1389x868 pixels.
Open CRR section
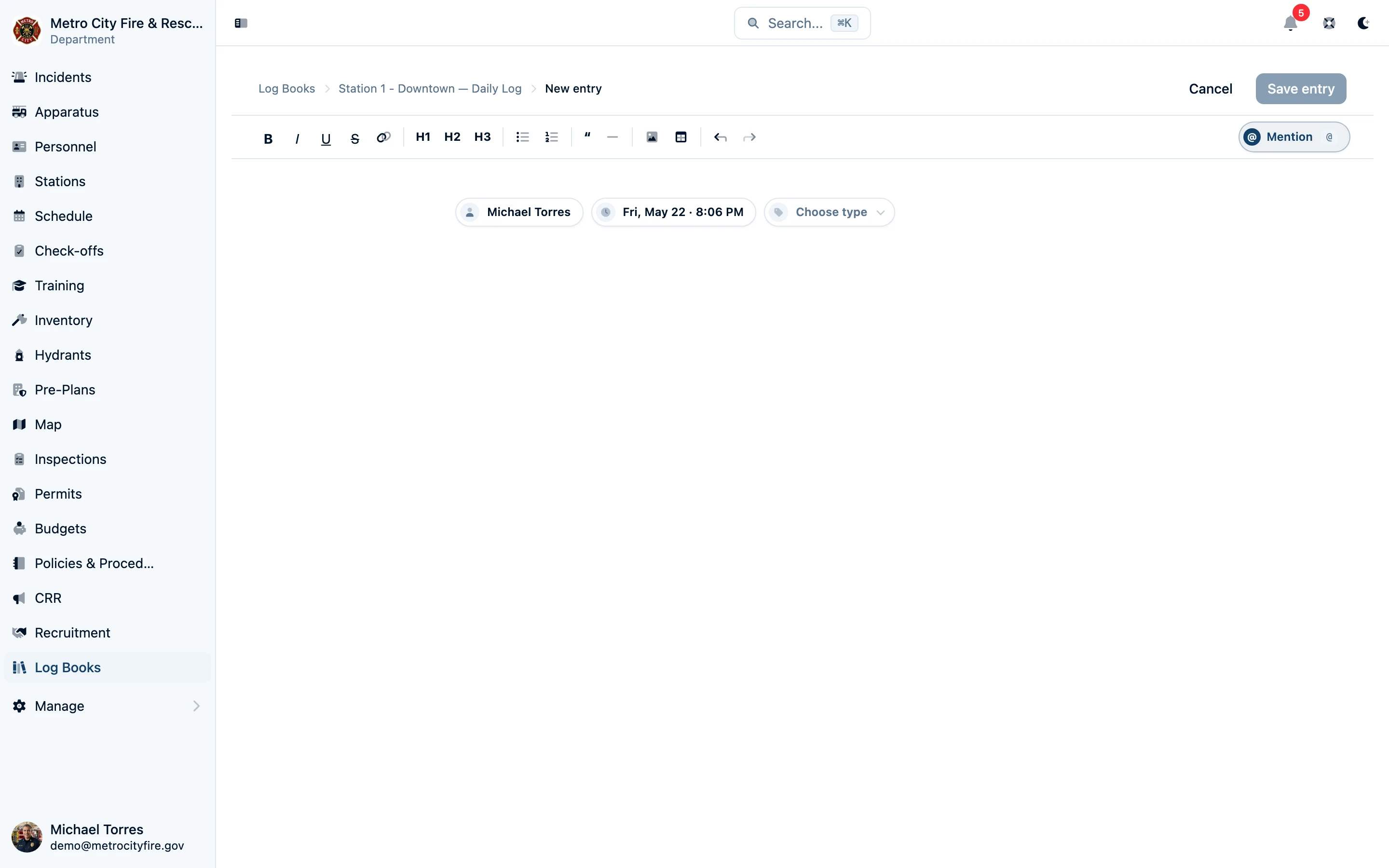(108, 598)
